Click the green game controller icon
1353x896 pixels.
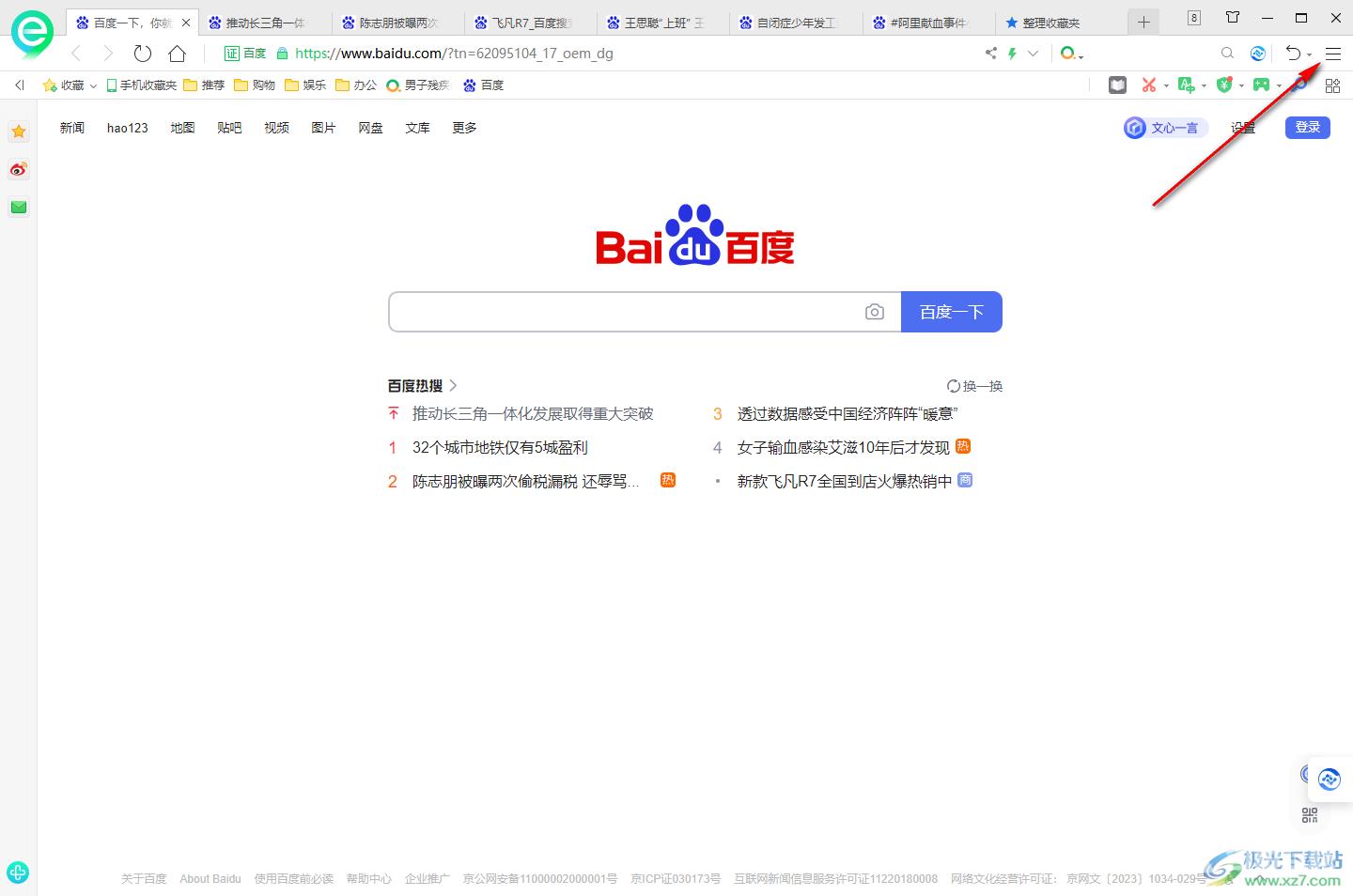click(1261, 85)
